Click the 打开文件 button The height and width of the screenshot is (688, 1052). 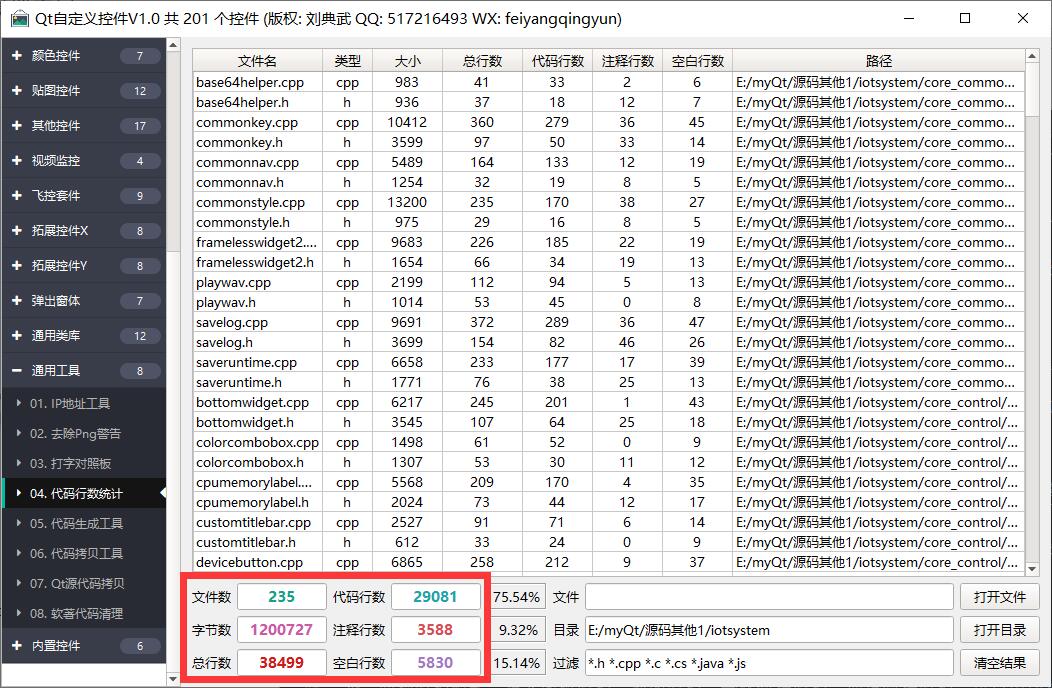coord(999,597)
